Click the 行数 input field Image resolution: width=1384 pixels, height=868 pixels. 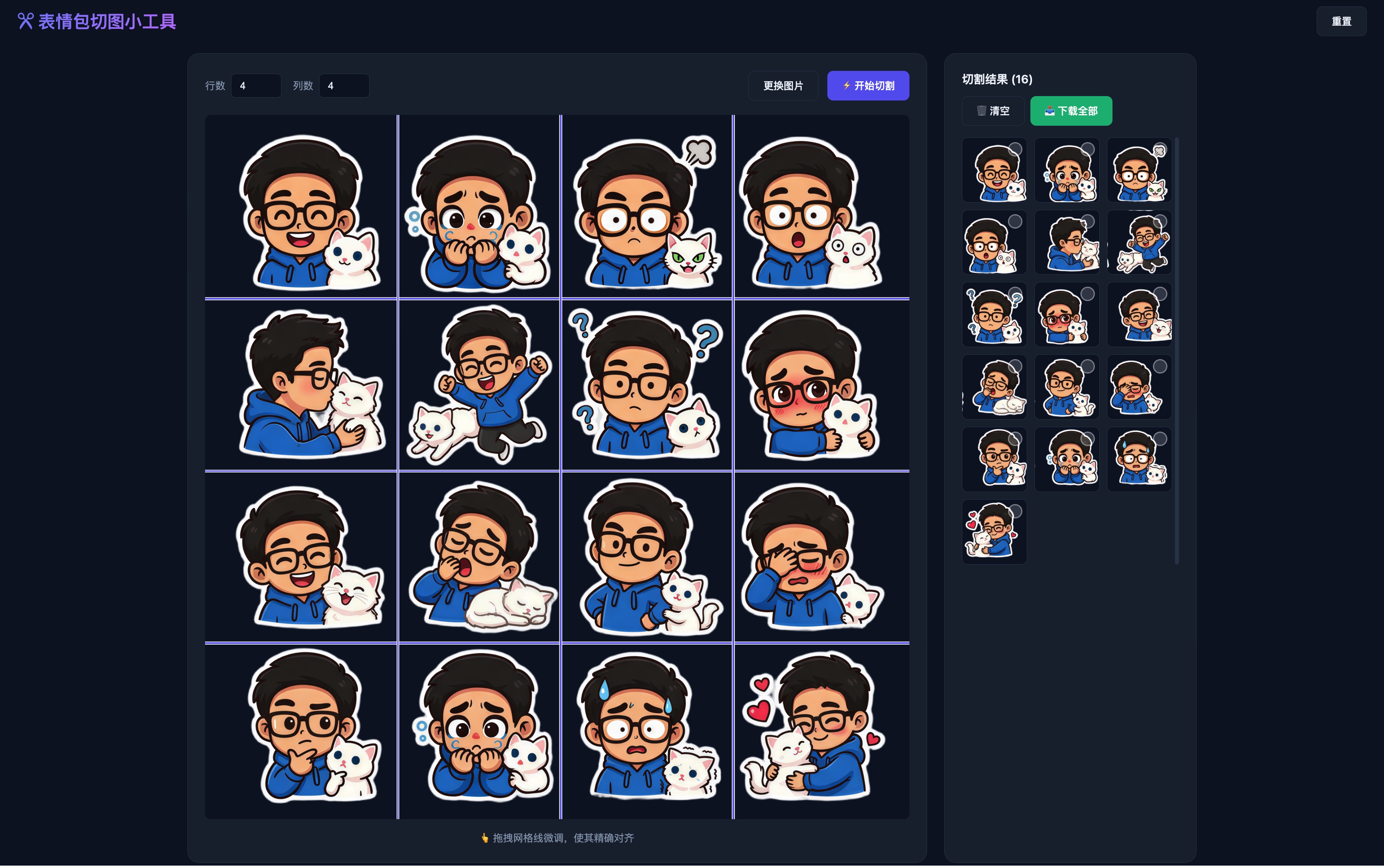255,85
